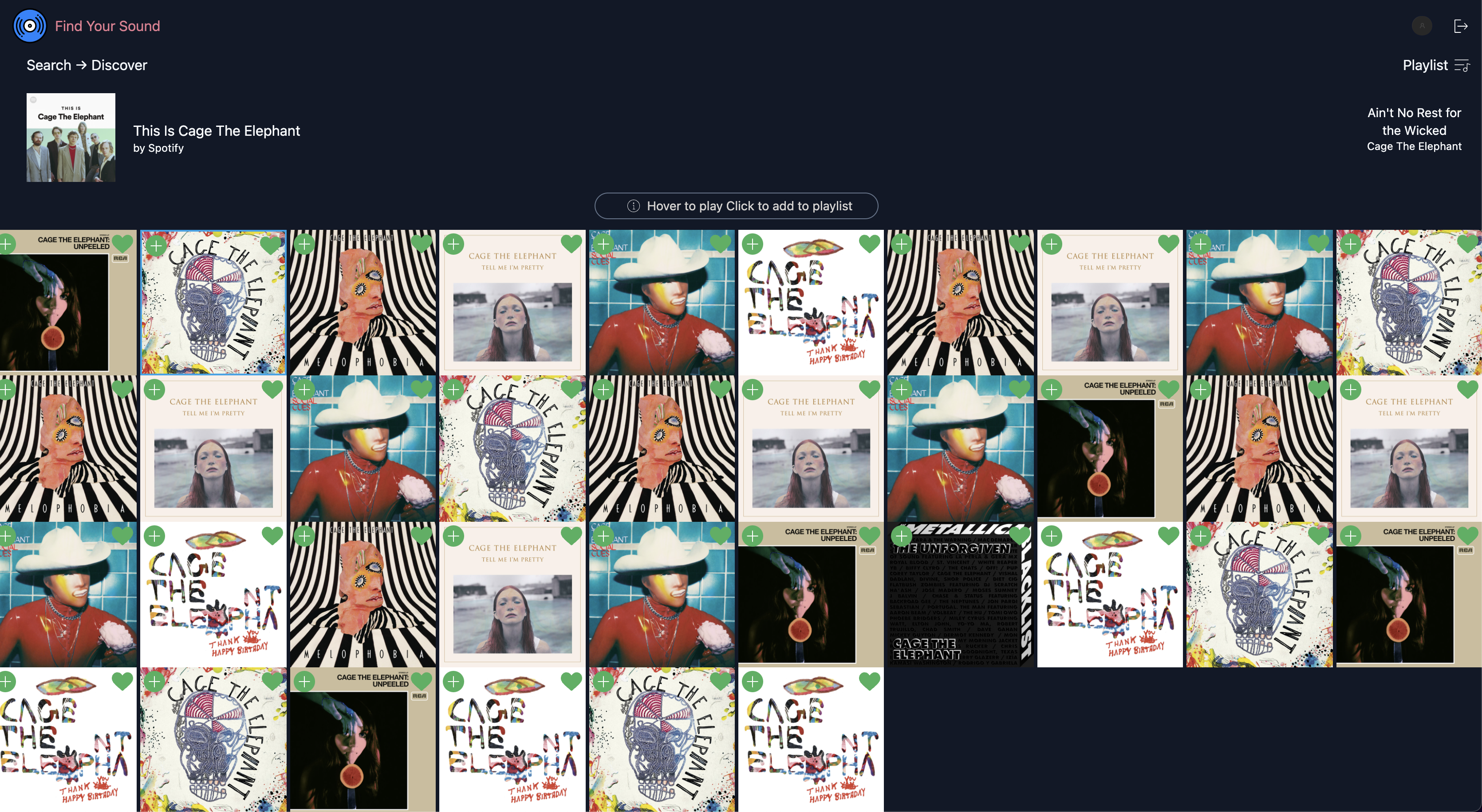Click Ain't No Rest for the Wicked track
Screen dimensions: 1482x812
(1414, 122)
